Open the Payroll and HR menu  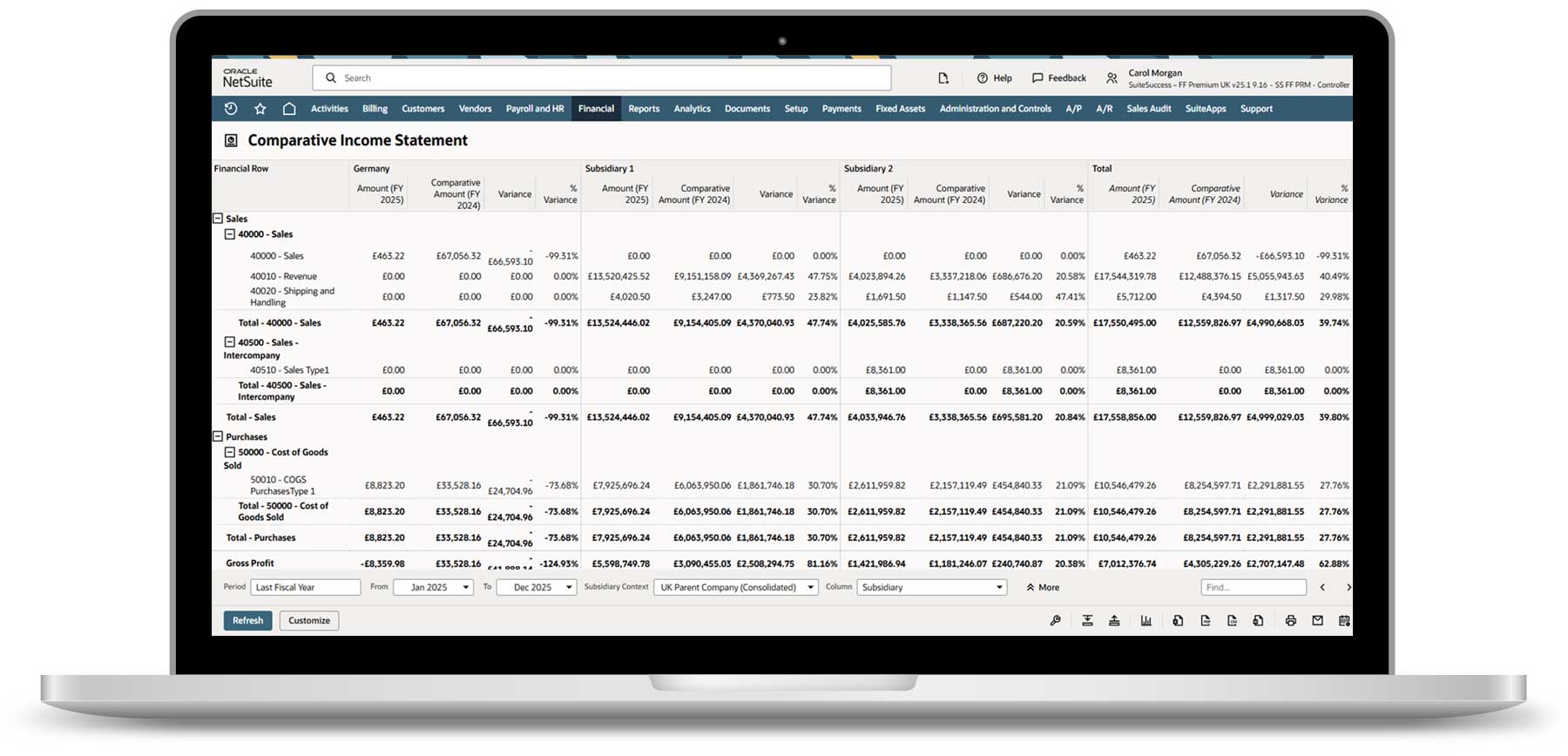pos(535,109)
